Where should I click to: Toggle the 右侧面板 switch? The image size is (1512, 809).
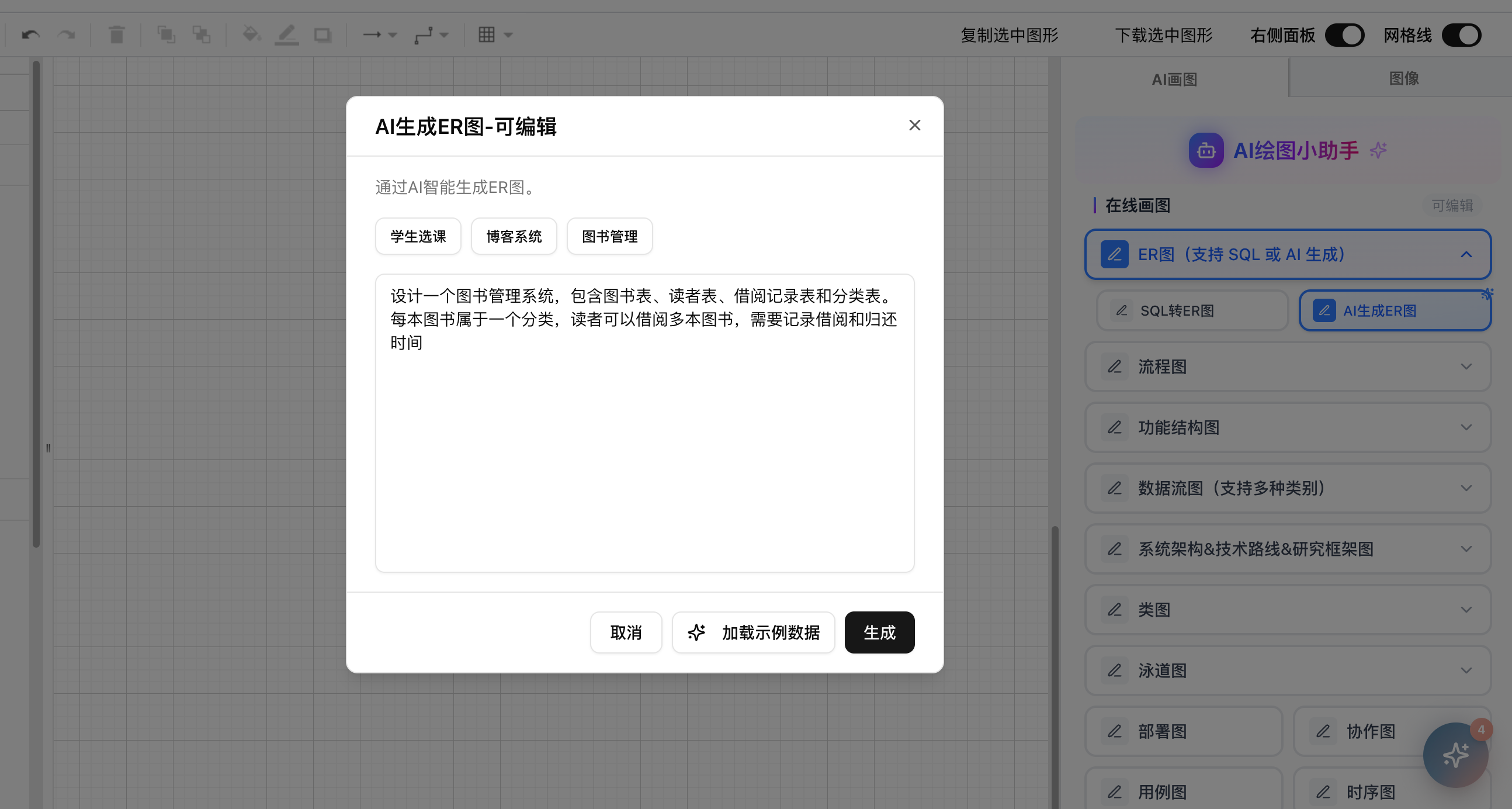pyautogui.click(x=1344, y=35)
